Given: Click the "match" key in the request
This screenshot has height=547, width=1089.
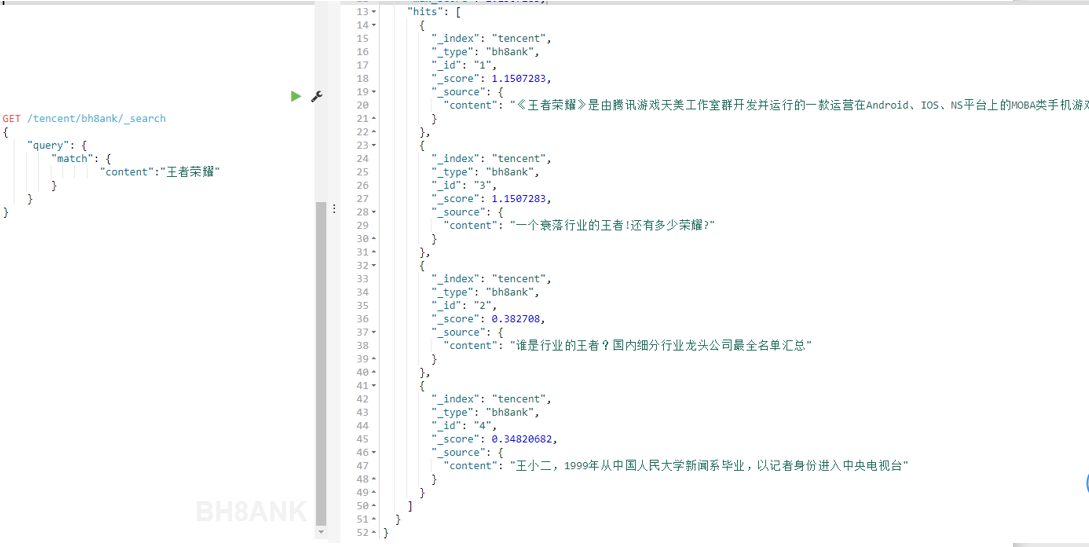Looking at the screenshot, I should (70, 158).
